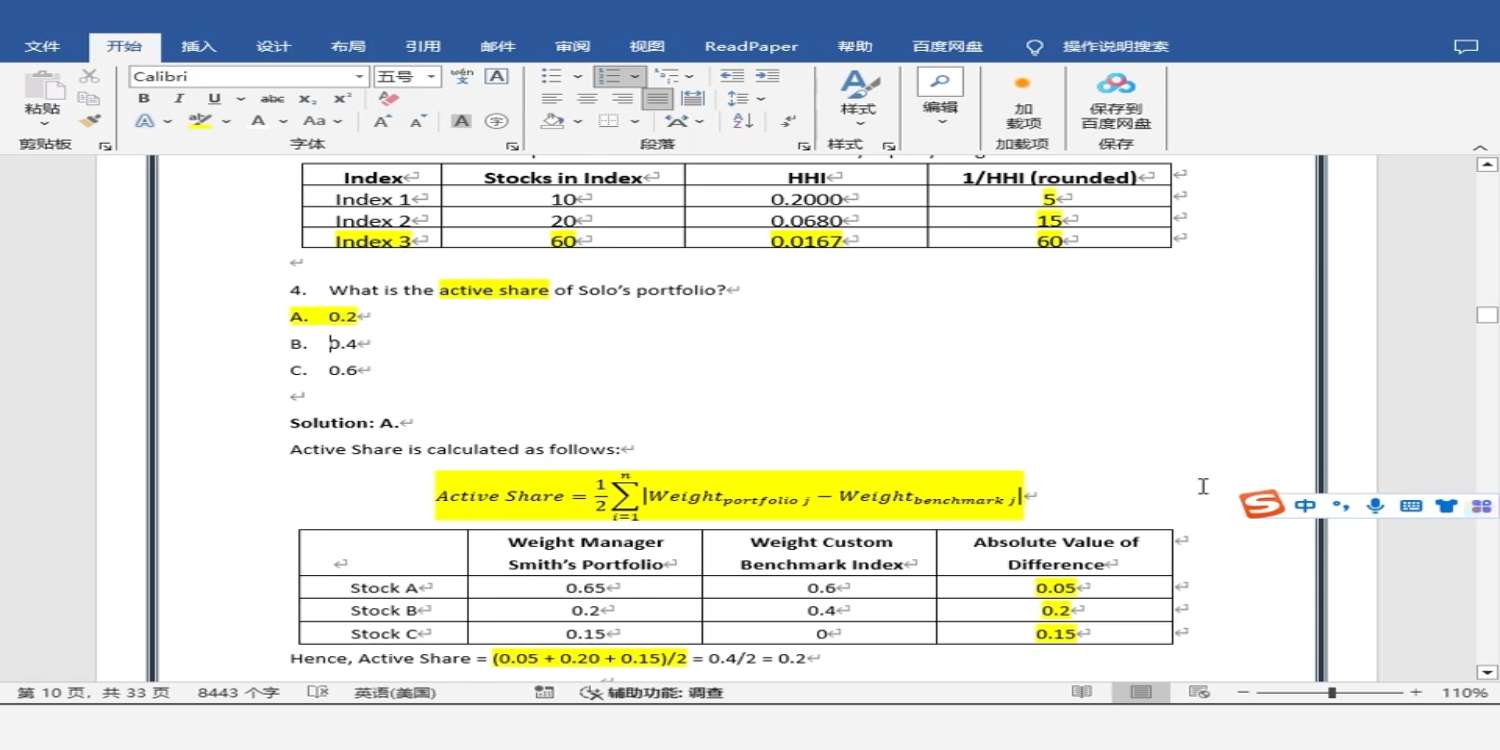Viewport: 1500px width, 750px height.
Task: Clear all formatting with the eraser icon
Action: [389, 99]
